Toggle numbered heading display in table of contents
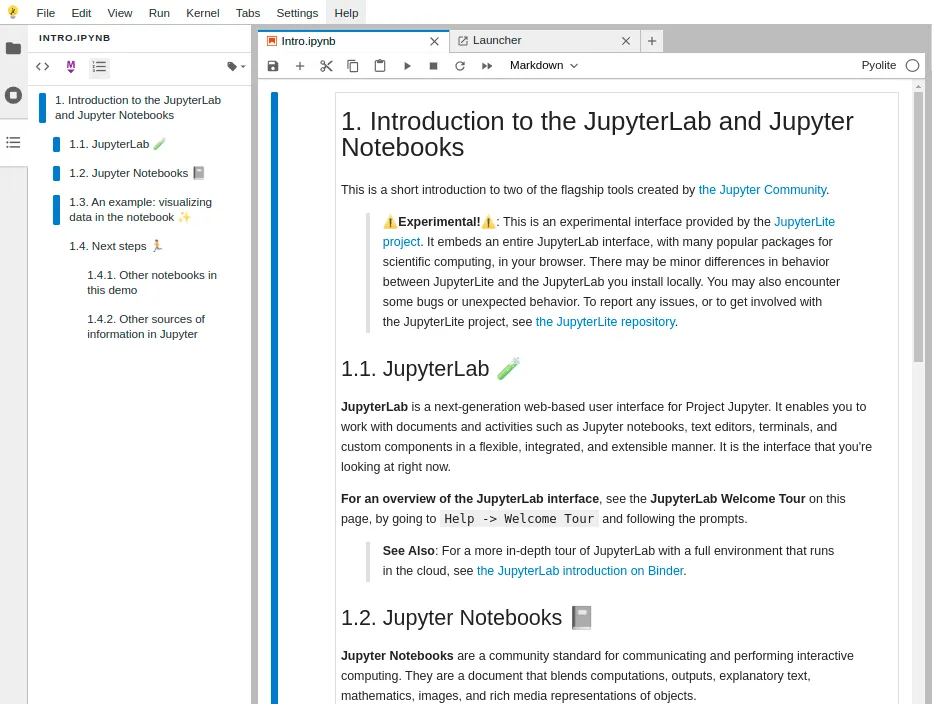Image resolution: width=932 pixels, height=704 pixels. tap(99, 66)
